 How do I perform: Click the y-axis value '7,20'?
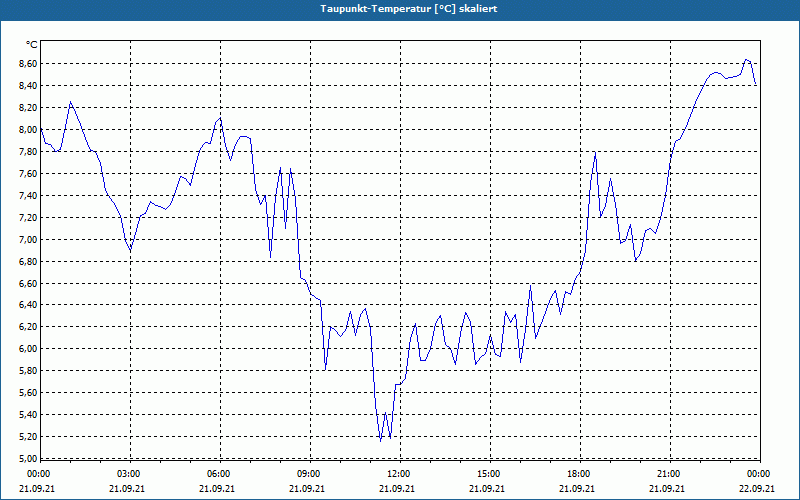[28, 217]
